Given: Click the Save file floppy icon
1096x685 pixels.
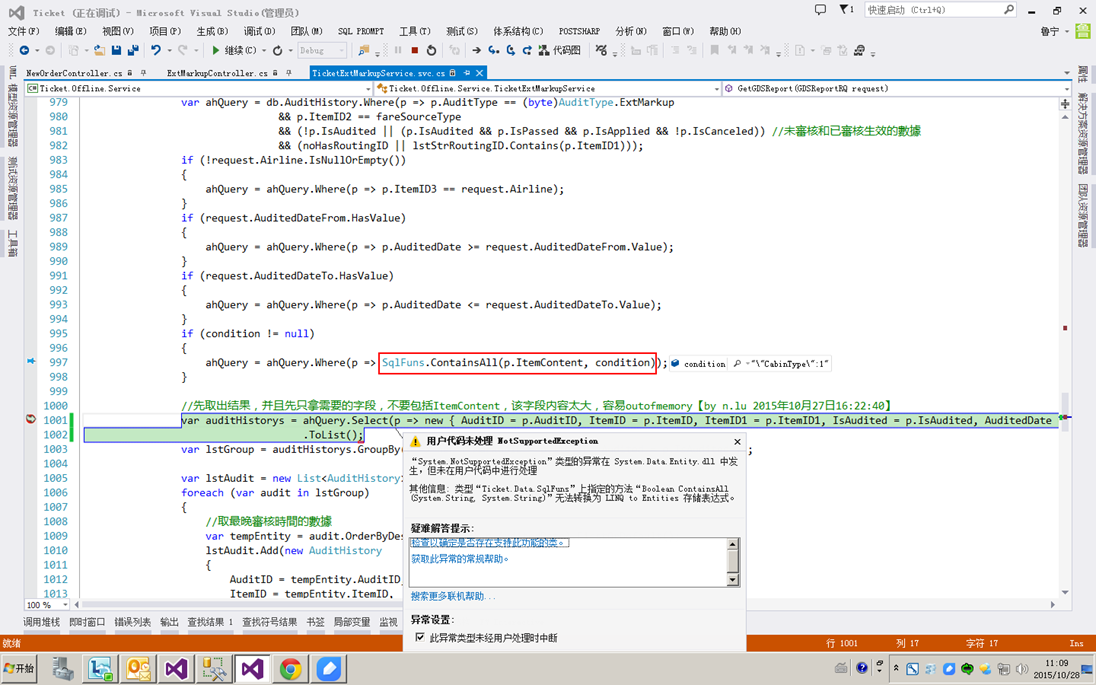Looking at the screenshot, I should (116, 50).
